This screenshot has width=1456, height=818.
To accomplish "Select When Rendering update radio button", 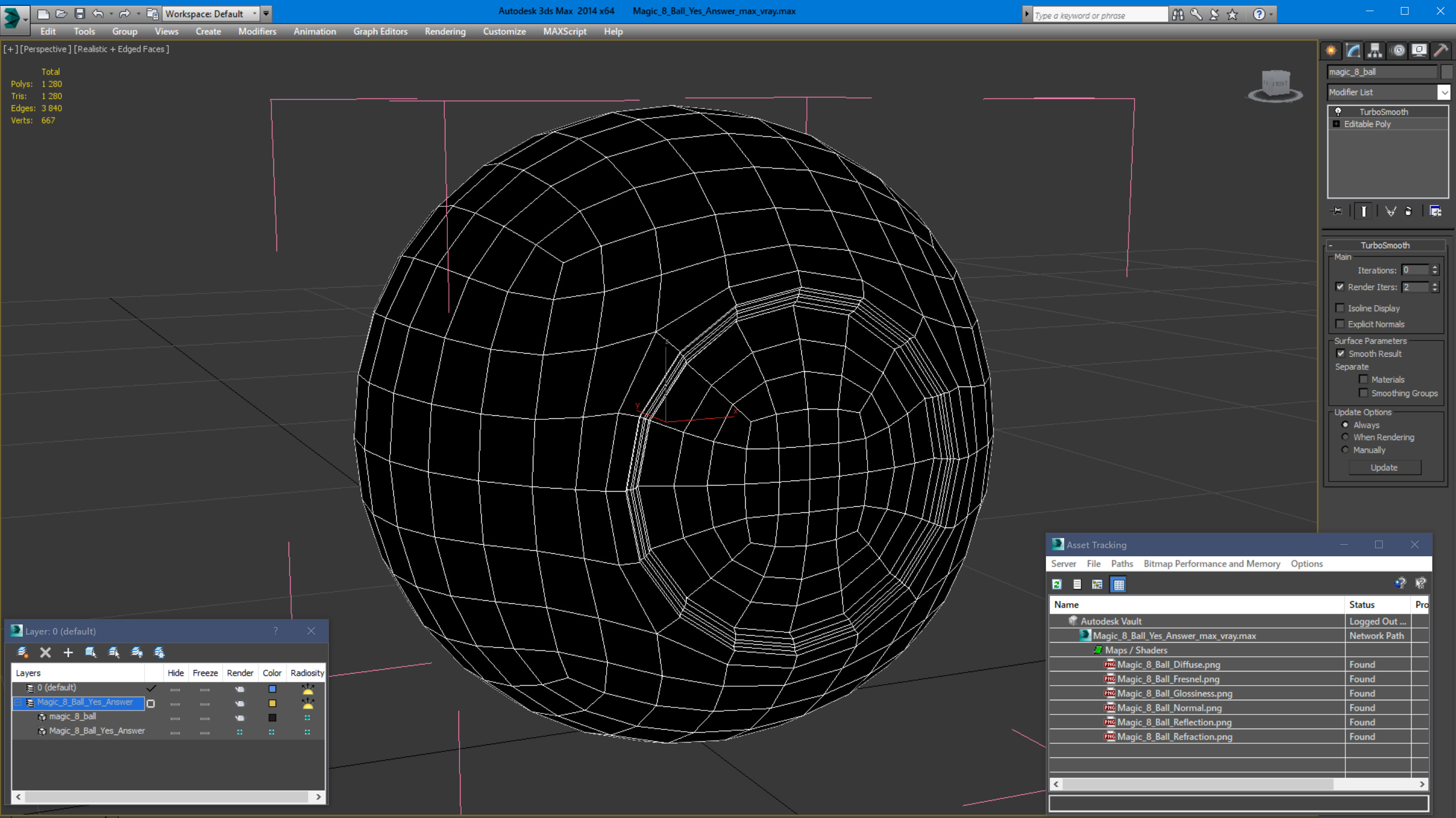I will (1345, 437).
